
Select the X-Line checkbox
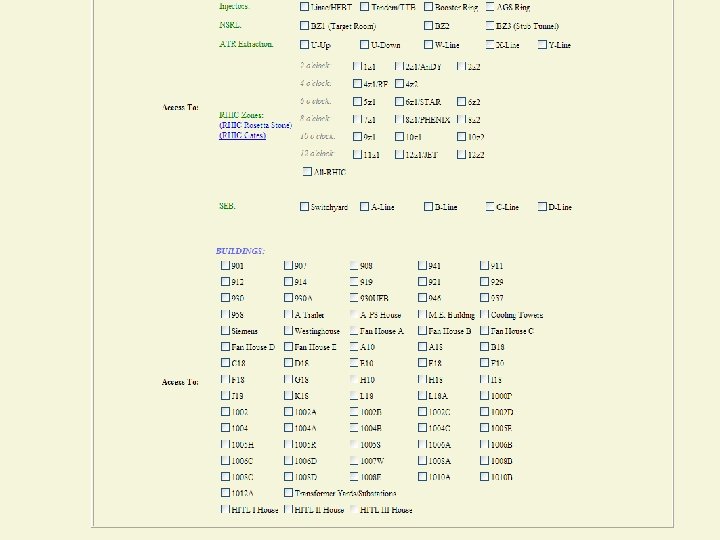coord(490,44)
